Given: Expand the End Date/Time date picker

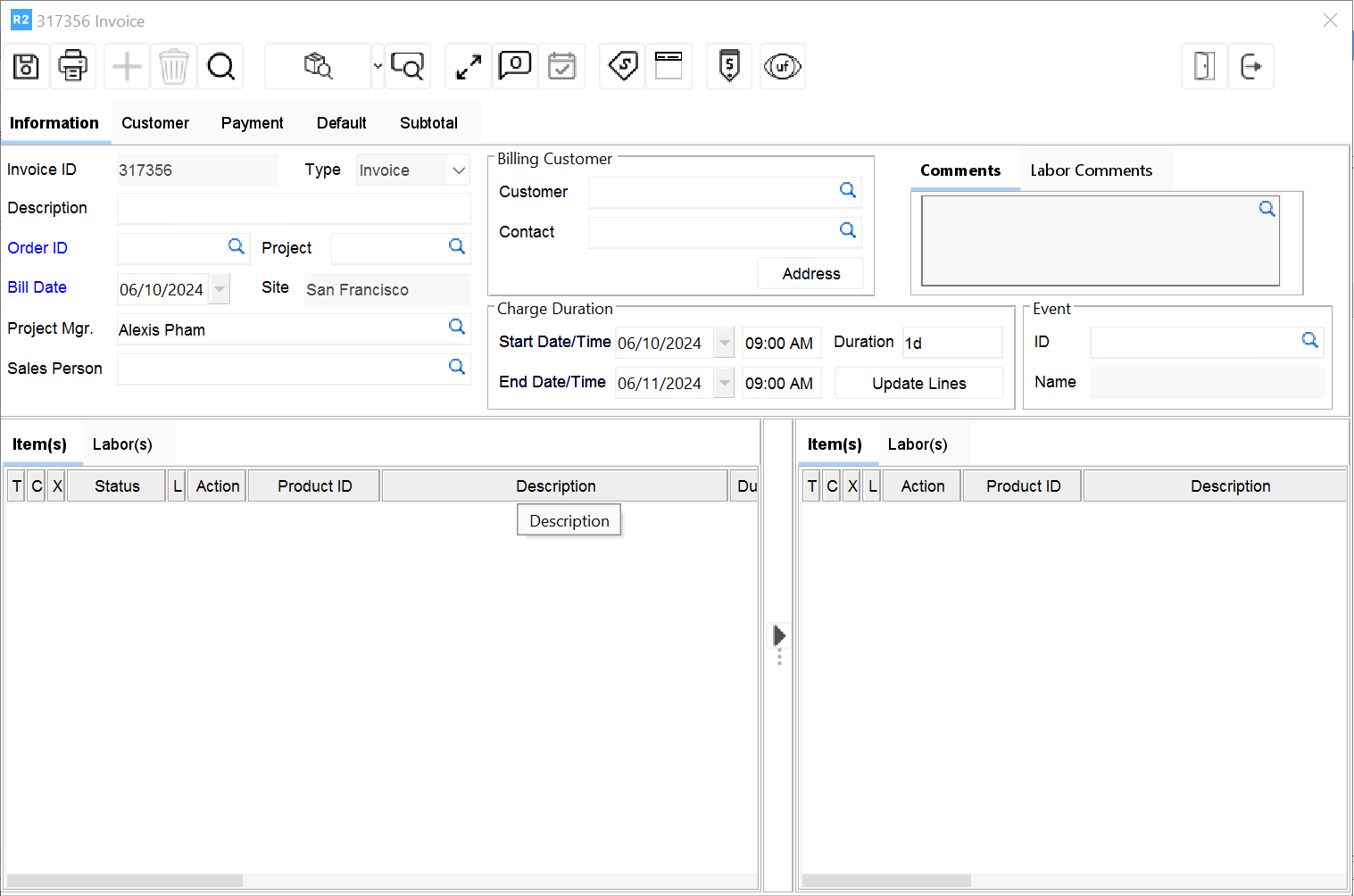Looking at the screenshot, I should (x=725, y=383).
